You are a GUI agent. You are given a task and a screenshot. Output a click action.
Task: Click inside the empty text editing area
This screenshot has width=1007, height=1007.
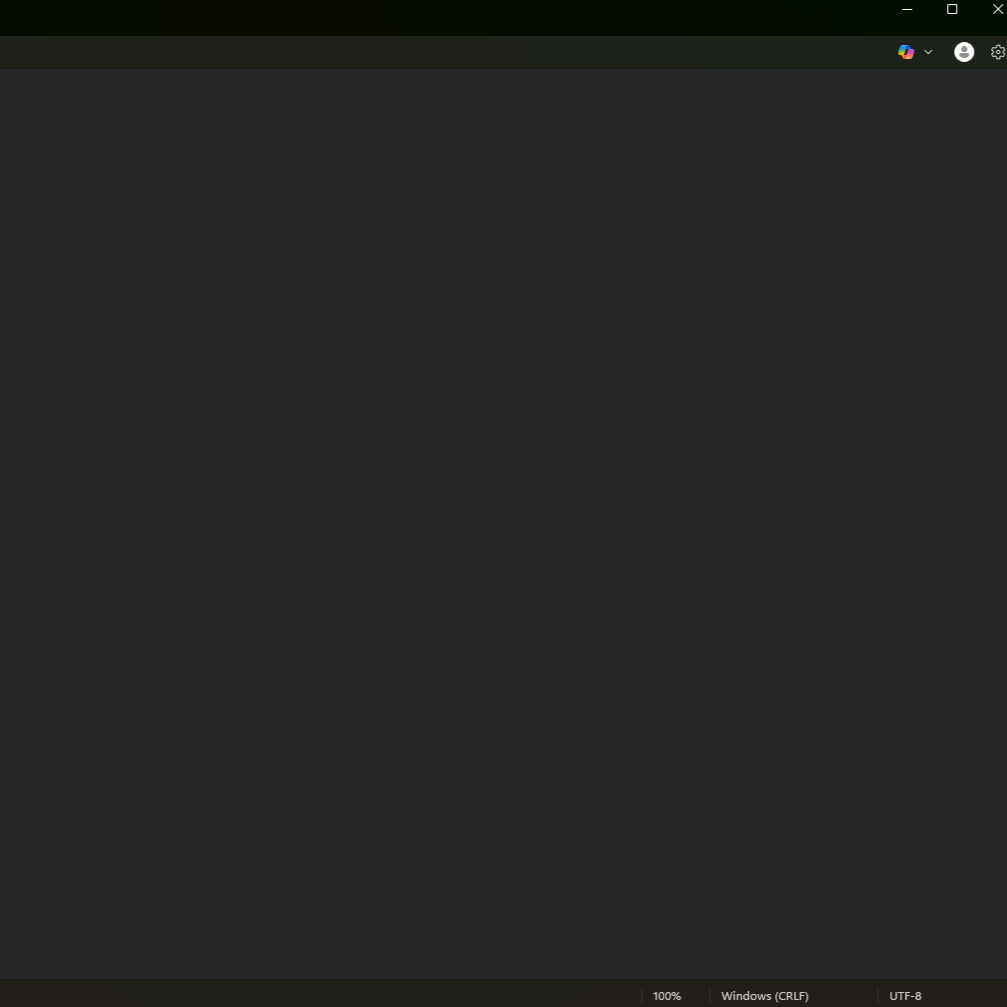click(x=504, y=523)
